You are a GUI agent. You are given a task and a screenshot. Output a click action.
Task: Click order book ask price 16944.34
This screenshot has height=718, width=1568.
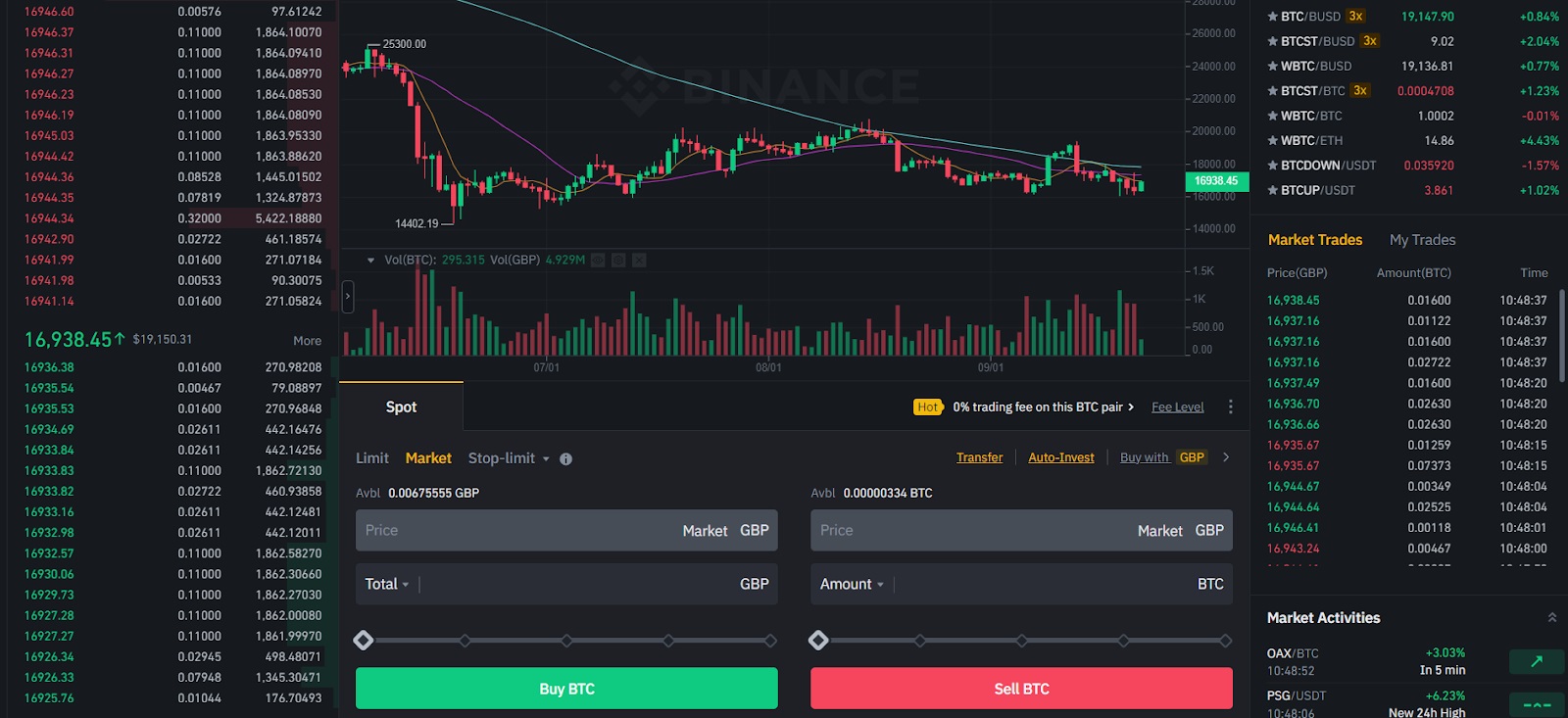pos(49,218)
